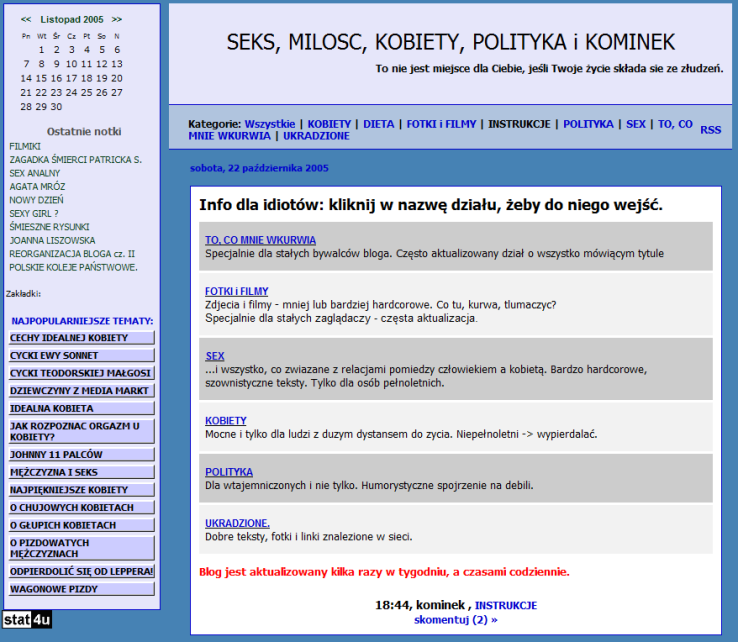
Task: Select day 30 in the calendar
Action: pyautogui.click(x=56, y=107)
